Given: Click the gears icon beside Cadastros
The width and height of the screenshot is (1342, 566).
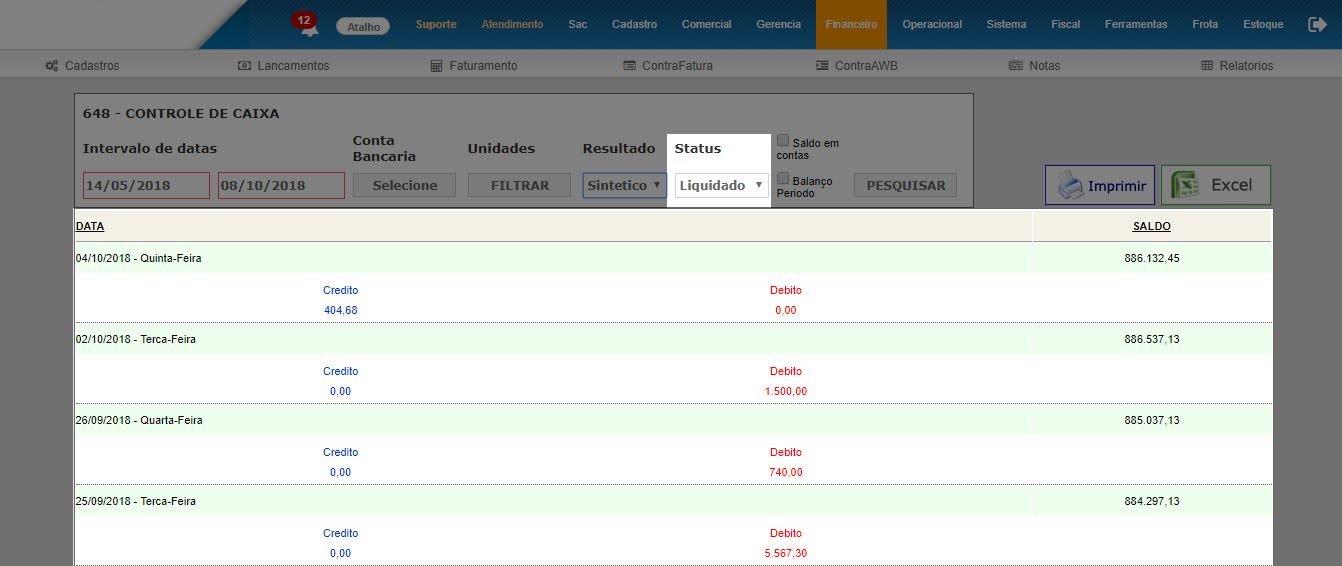Looking at the screenshot, I should 52,66.
